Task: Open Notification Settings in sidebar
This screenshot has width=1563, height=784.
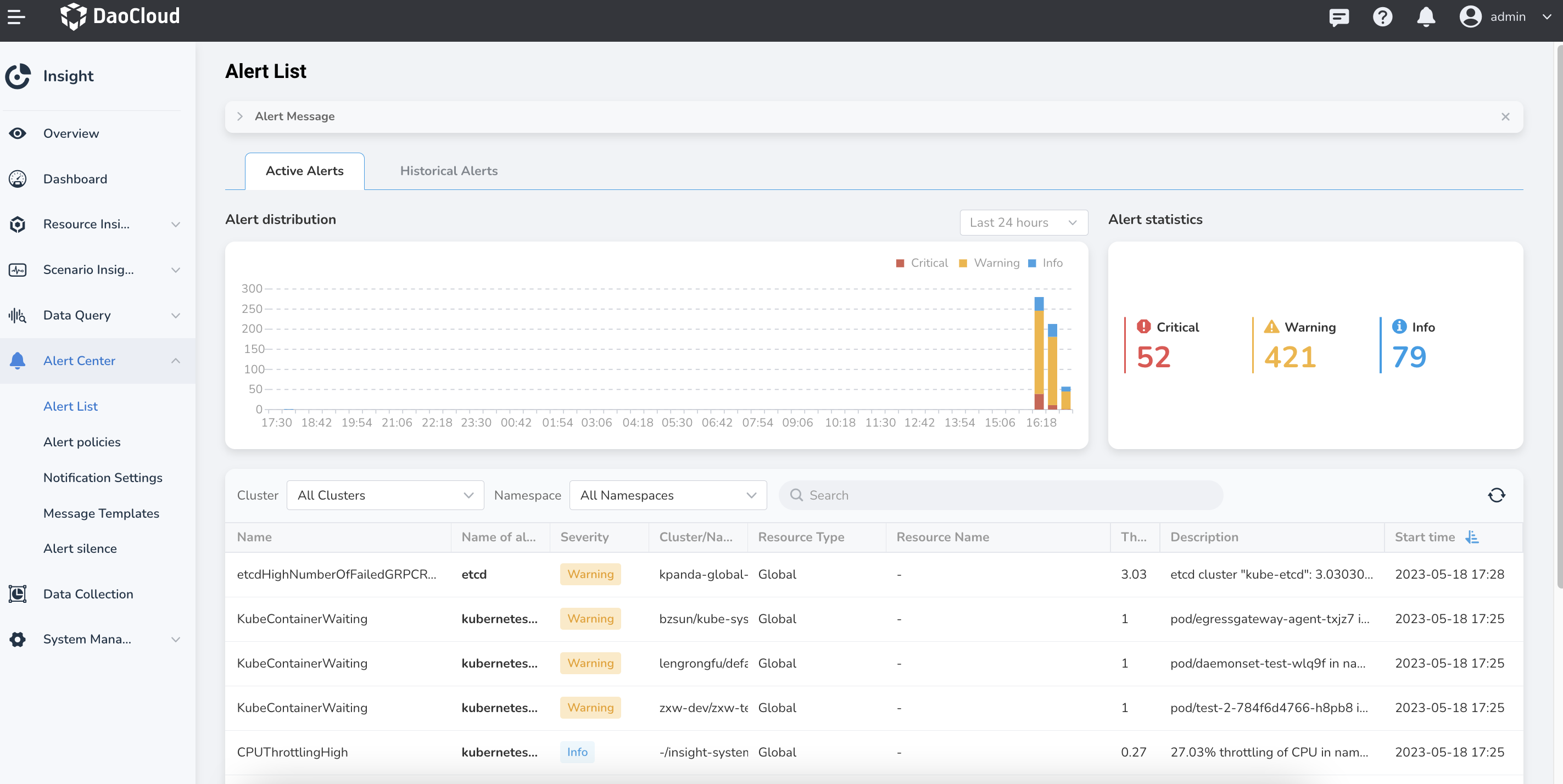Action: pyautogui.click(x=103, y=478)
